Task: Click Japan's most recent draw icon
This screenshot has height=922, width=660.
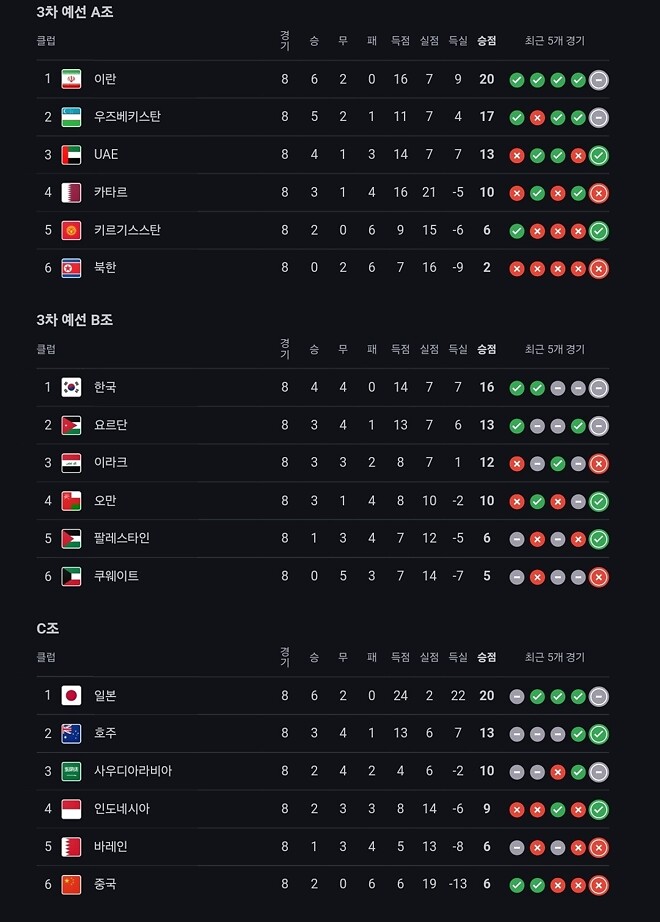Action: 599,696
